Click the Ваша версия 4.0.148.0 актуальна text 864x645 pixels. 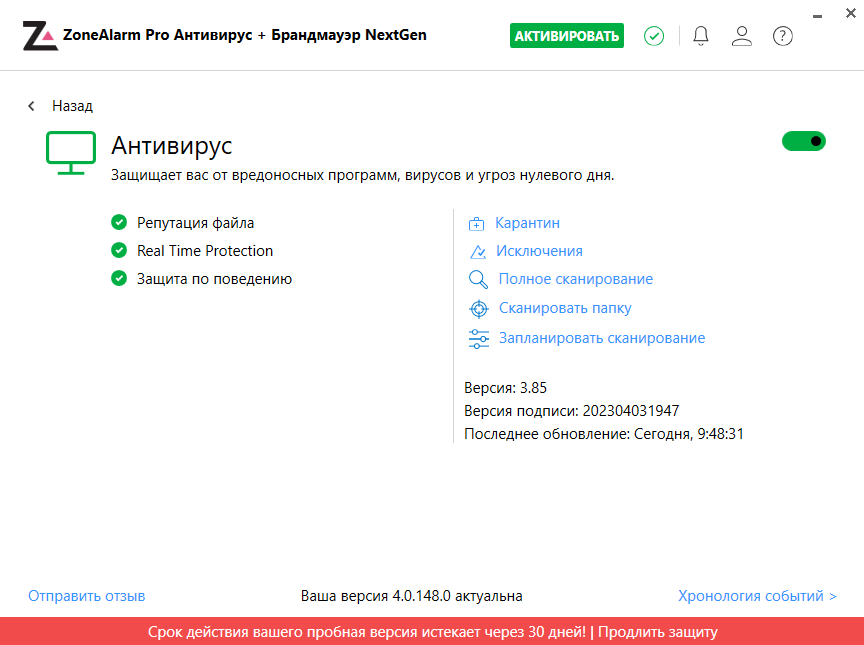coord(412,596)
